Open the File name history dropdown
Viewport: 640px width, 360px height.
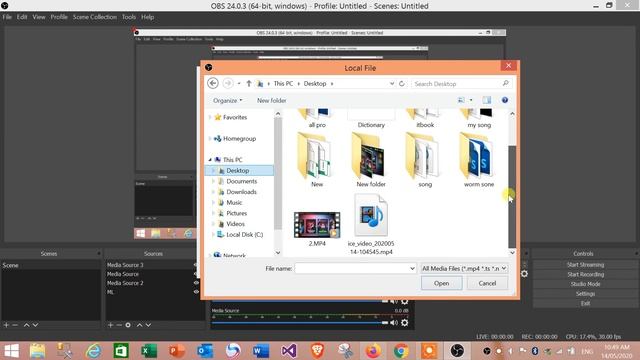pos(412,268)
